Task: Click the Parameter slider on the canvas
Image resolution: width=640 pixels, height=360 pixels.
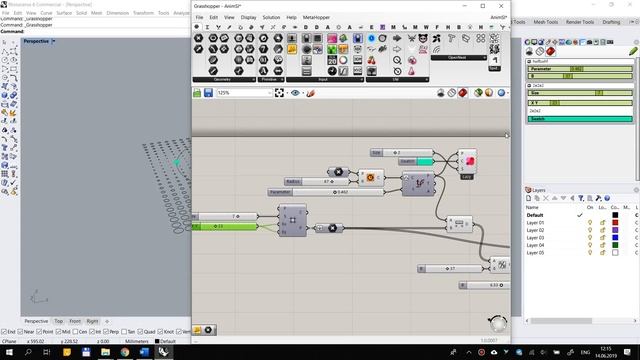Action: point(326,192)
